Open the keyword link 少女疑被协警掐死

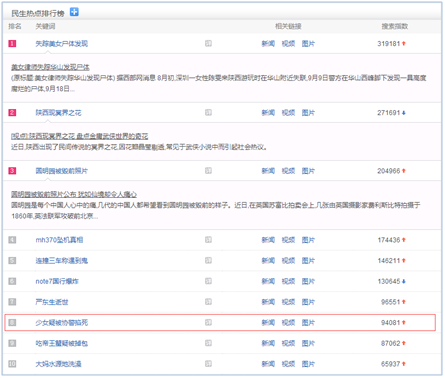pyautogui.click(x=61, y=322)
